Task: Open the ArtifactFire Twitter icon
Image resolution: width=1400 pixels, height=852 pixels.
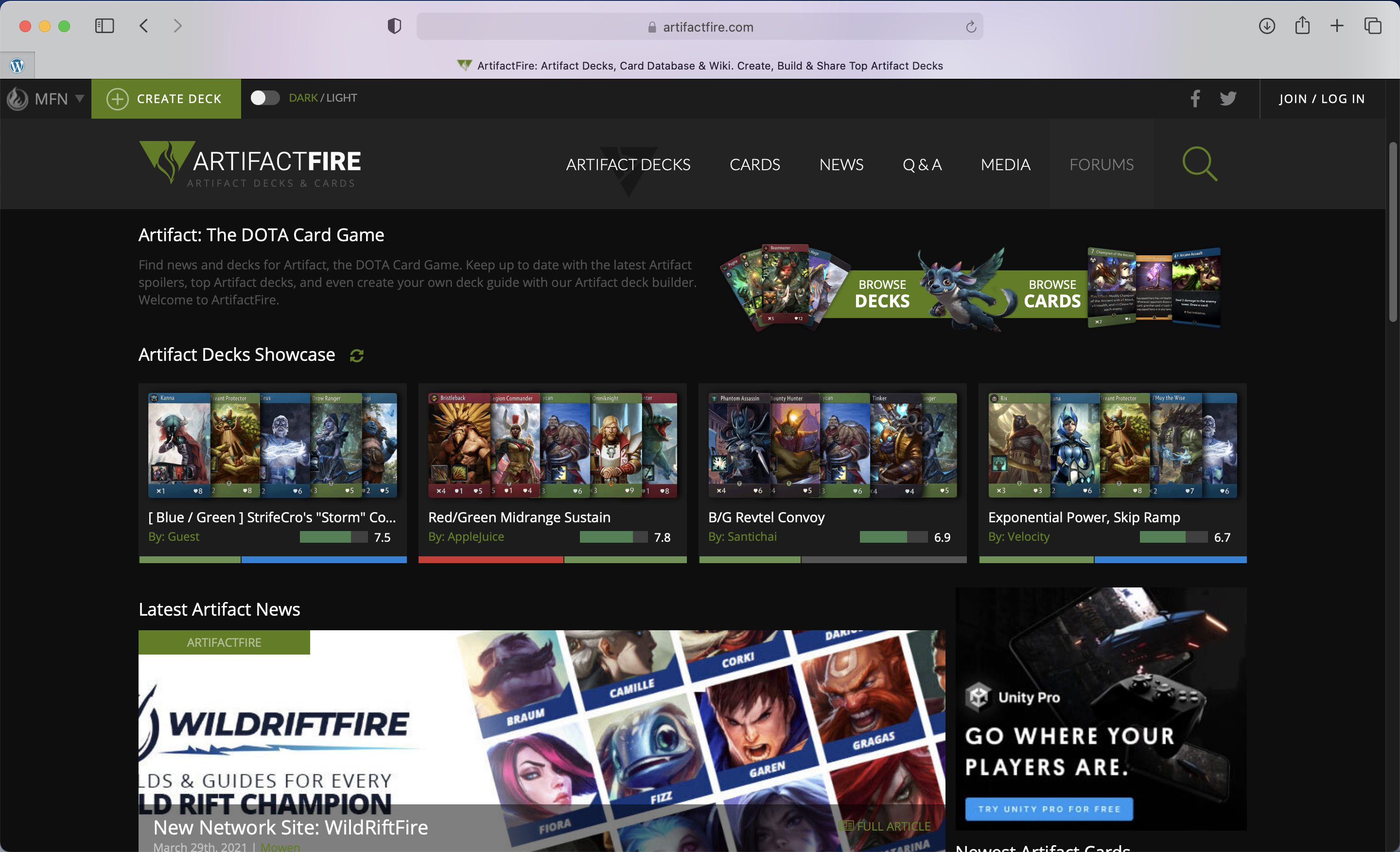Action: (1229, 98)
